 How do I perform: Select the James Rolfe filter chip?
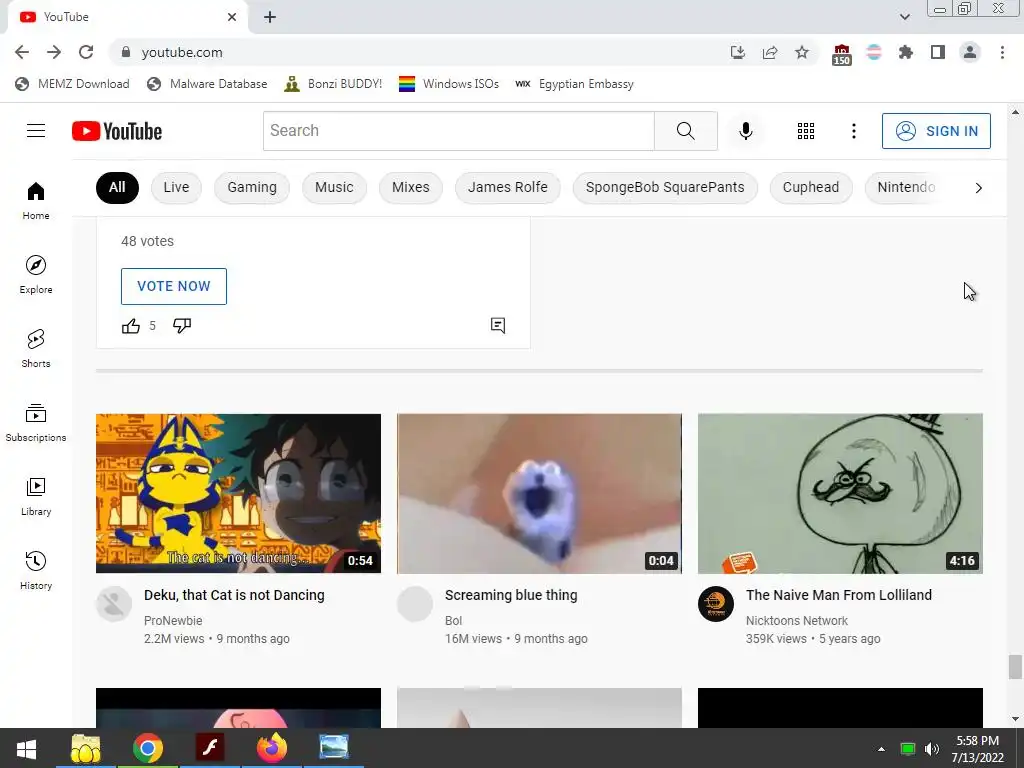507,187
